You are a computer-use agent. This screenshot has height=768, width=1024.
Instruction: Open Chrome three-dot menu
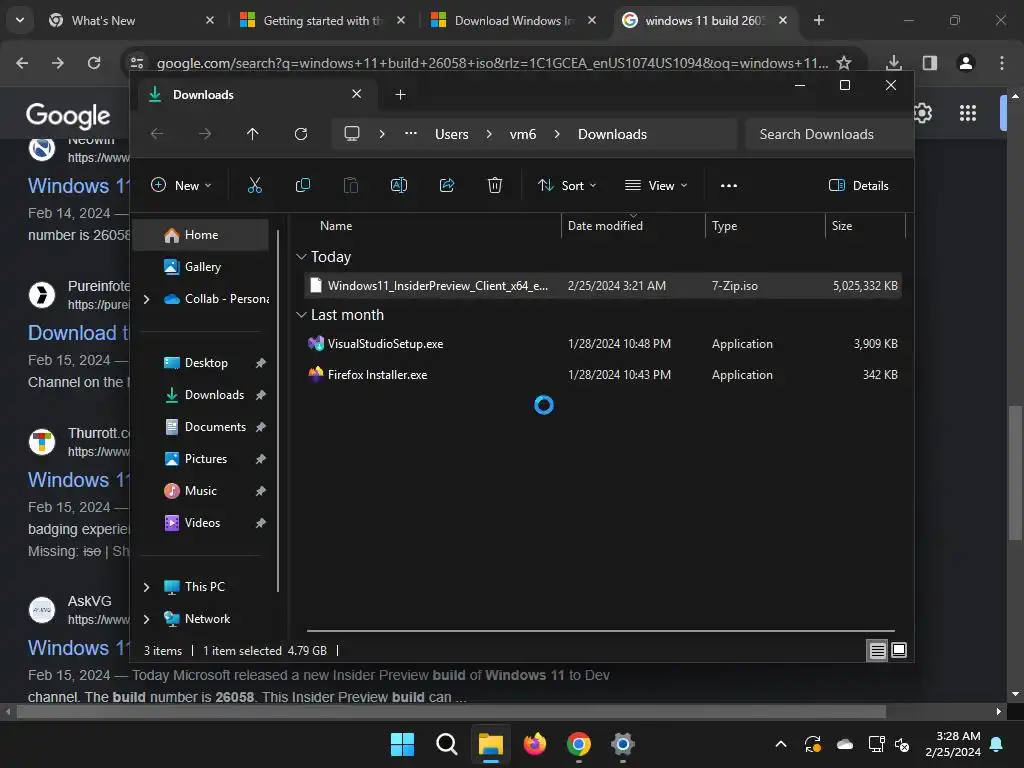tap(1002, 63)
